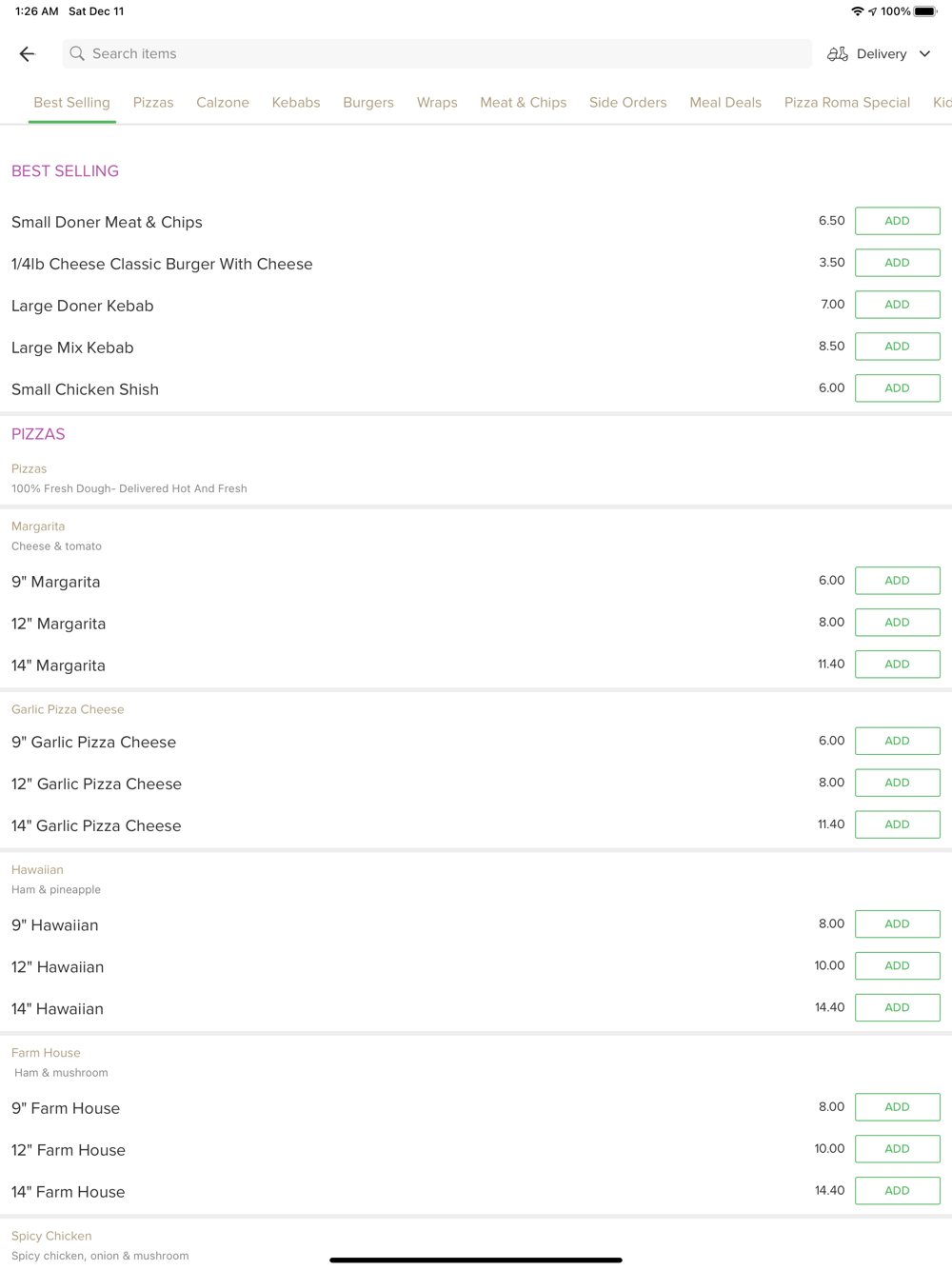Tap the battery status icon
The height and width of the screenshot is (1270, 952).
tap(924, 11)
